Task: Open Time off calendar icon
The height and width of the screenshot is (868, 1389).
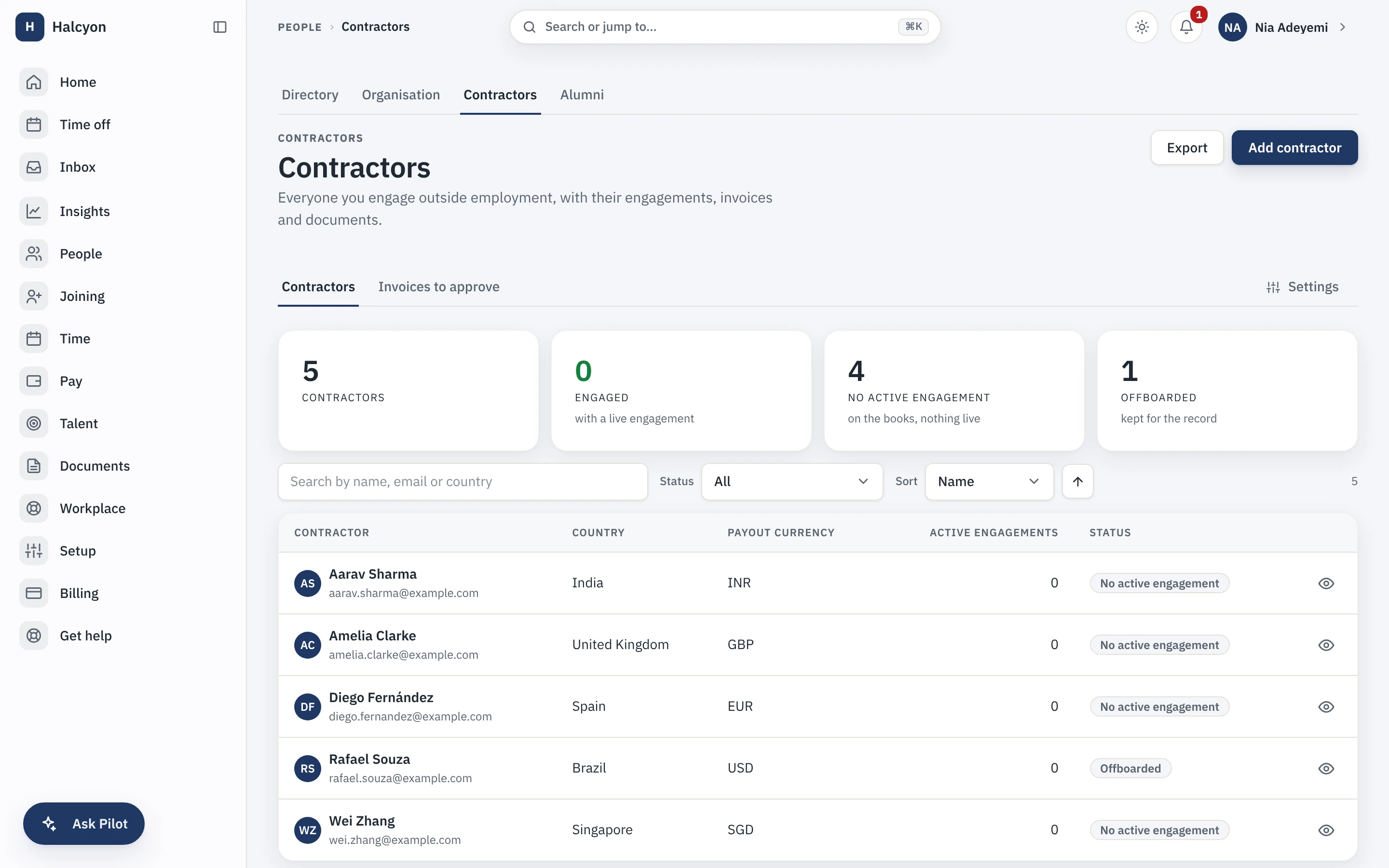Action: click(x=34, y=124)
